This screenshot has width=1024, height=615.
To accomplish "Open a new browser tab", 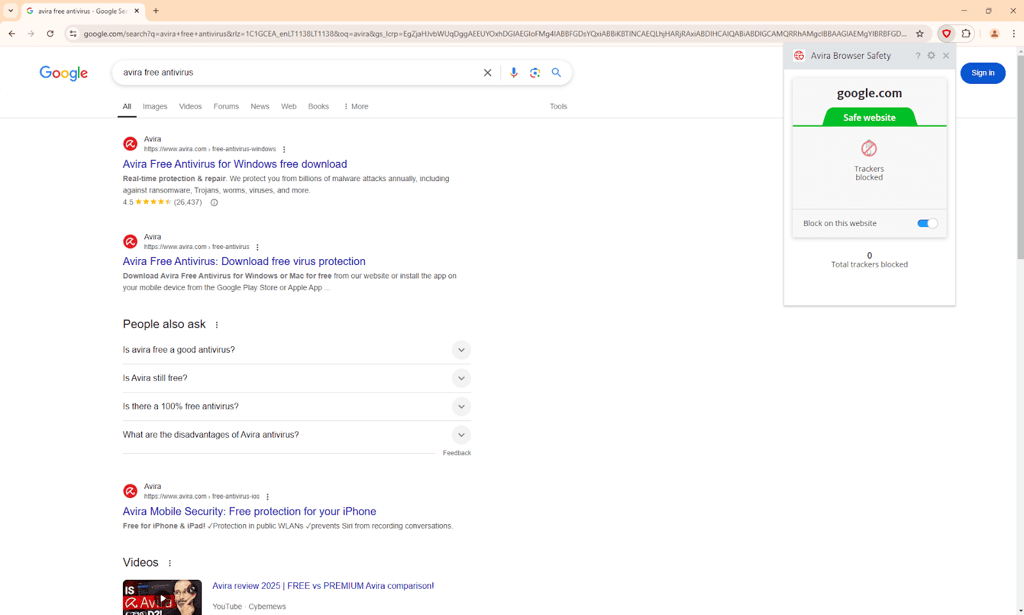I will click(155, 11).
